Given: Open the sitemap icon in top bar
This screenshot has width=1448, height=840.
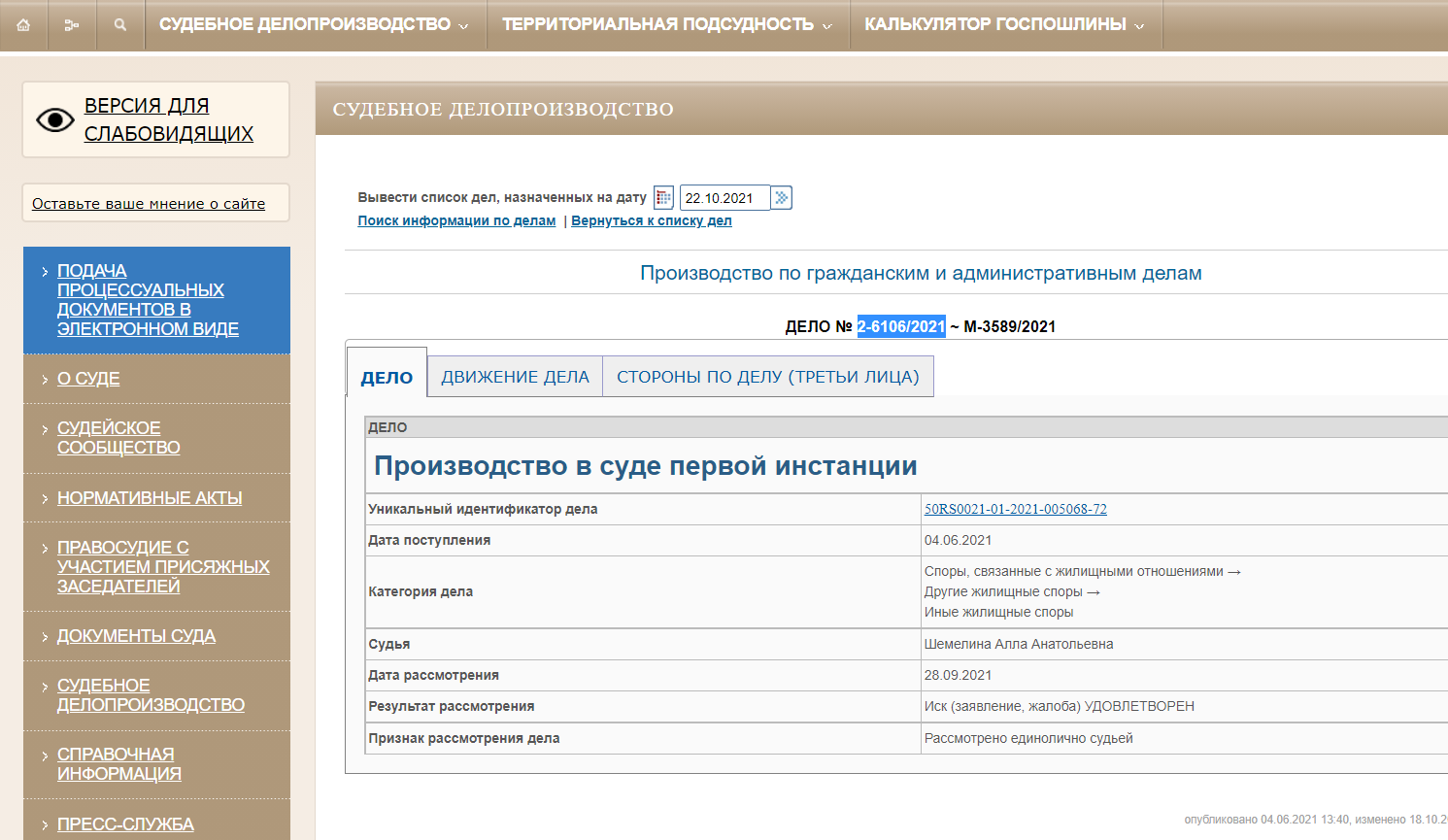Looking at the screenshot, I should [72, 25].
